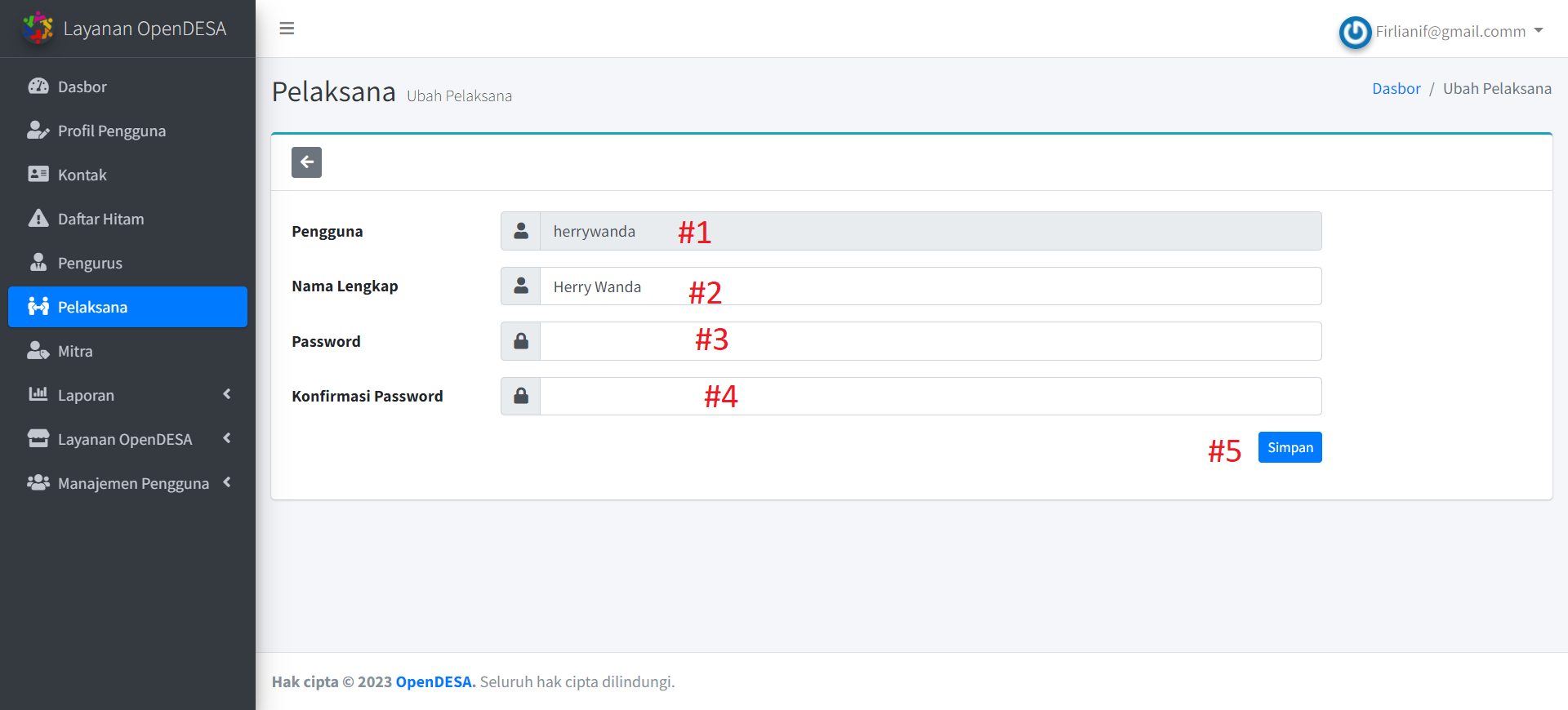Open the Kontak menu item
The height and width of the screenshot is (710, 1568).
tap(127, 175)
